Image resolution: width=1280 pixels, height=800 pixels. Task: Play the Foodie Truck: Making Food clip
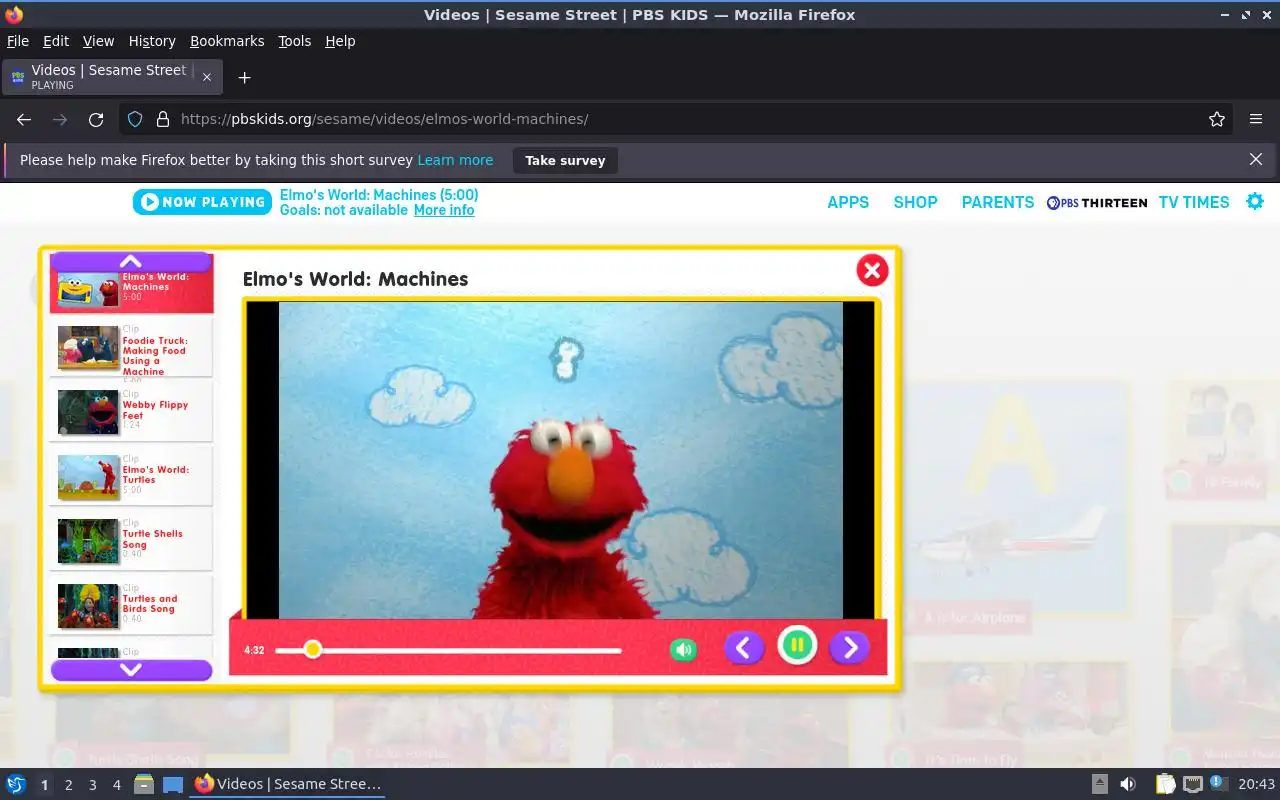132,349
